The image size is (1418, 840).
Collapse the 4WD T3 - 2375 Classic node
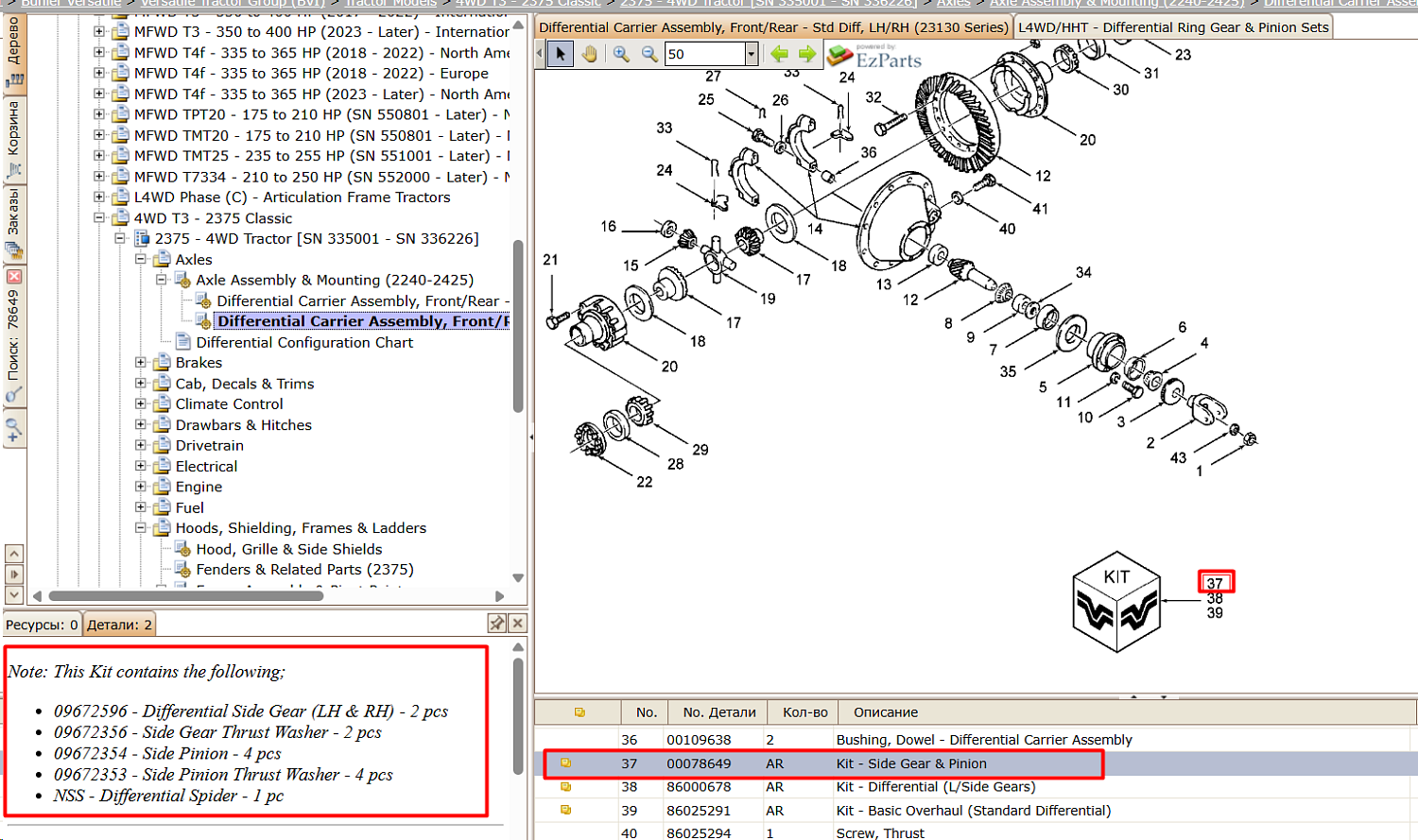pos(99,218)
